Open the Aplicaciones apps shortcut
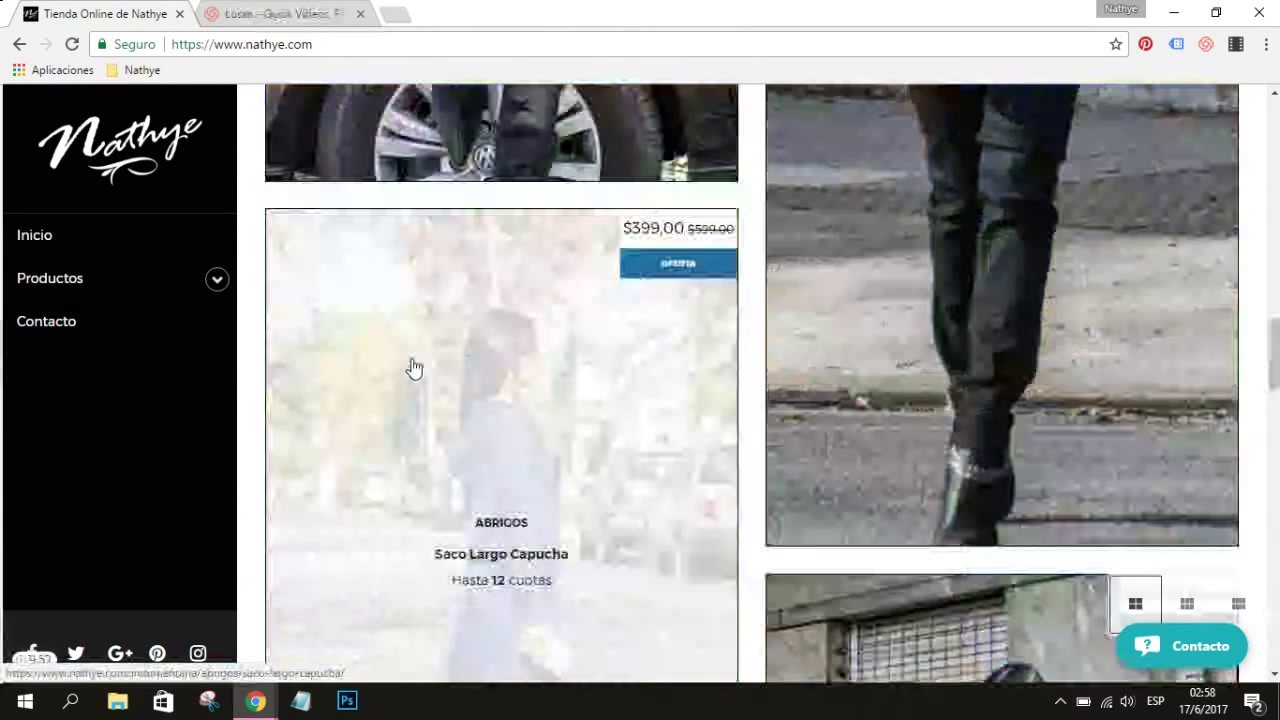 click(x=52, y=70)
